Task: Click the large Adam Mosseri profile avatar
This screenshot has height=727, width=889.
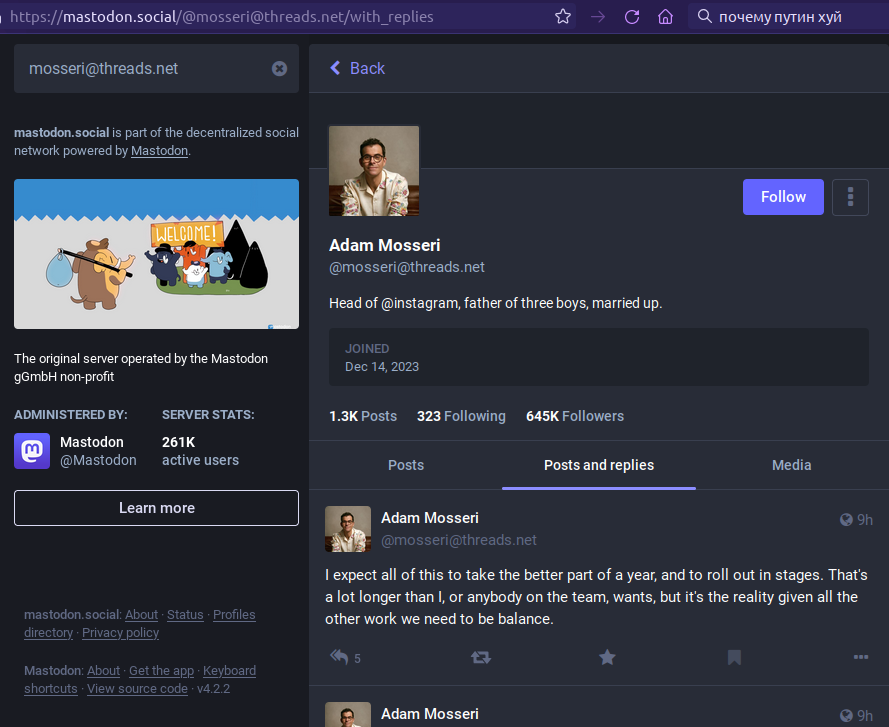Action: coord(374,171)
